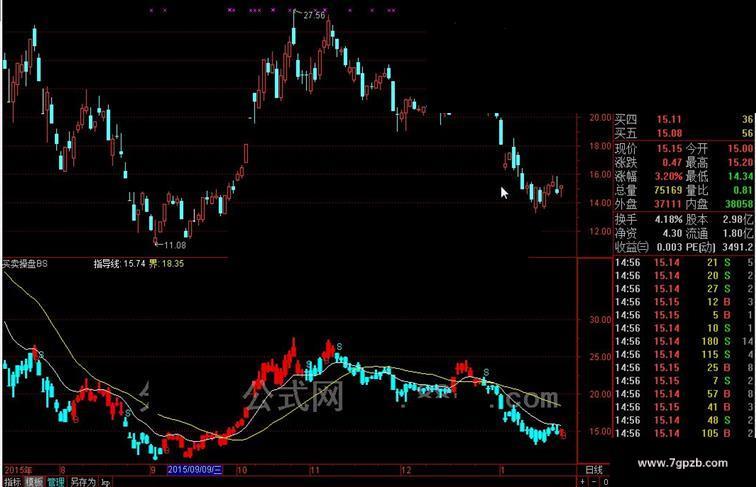756x487 pixels.
Task: Select the last tick with volume 105
Action: click(684, 433)
